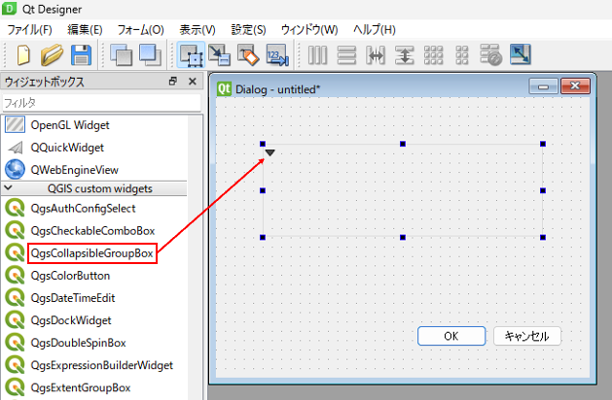Select QgsExpressionBuilderWidget widget
The width and height of the screenshot is (612, 400).
coord(101,365)
